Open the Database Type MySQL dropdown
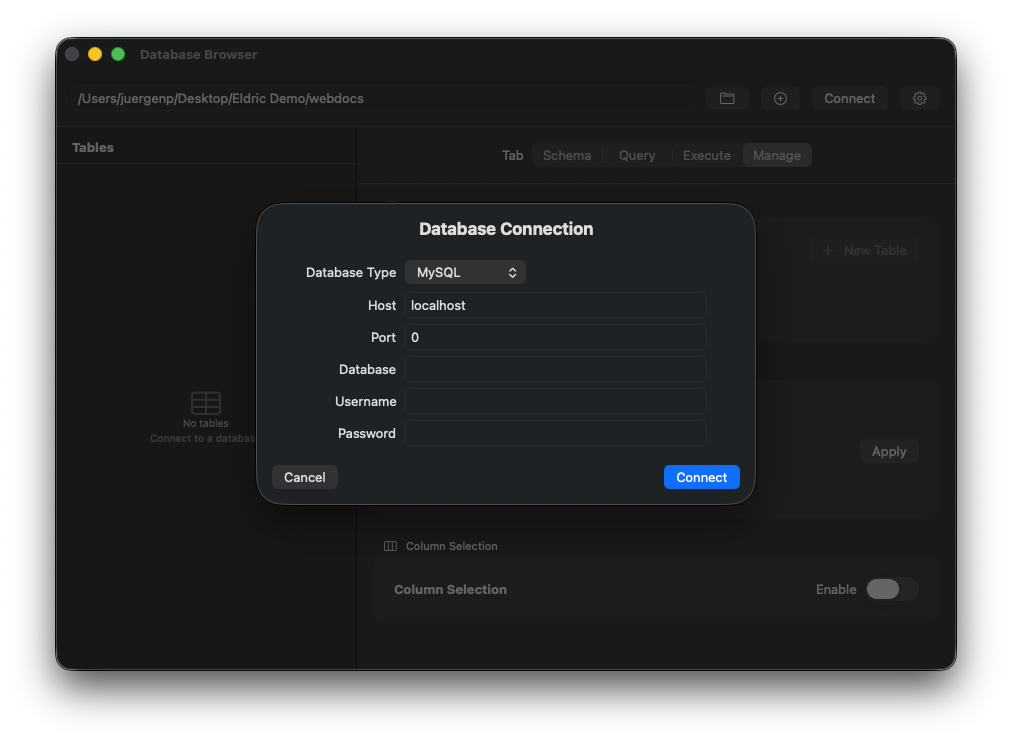 (465, 271)
